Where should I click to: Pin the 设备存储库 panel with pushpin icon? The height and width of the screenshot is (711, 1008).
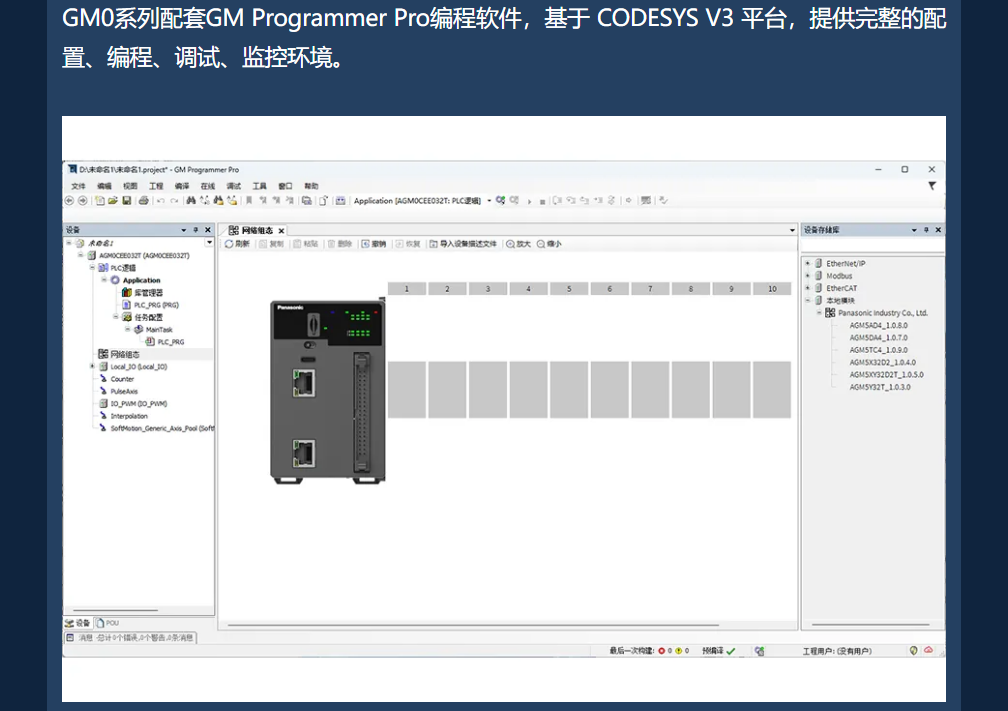click(x=926, y=230)
